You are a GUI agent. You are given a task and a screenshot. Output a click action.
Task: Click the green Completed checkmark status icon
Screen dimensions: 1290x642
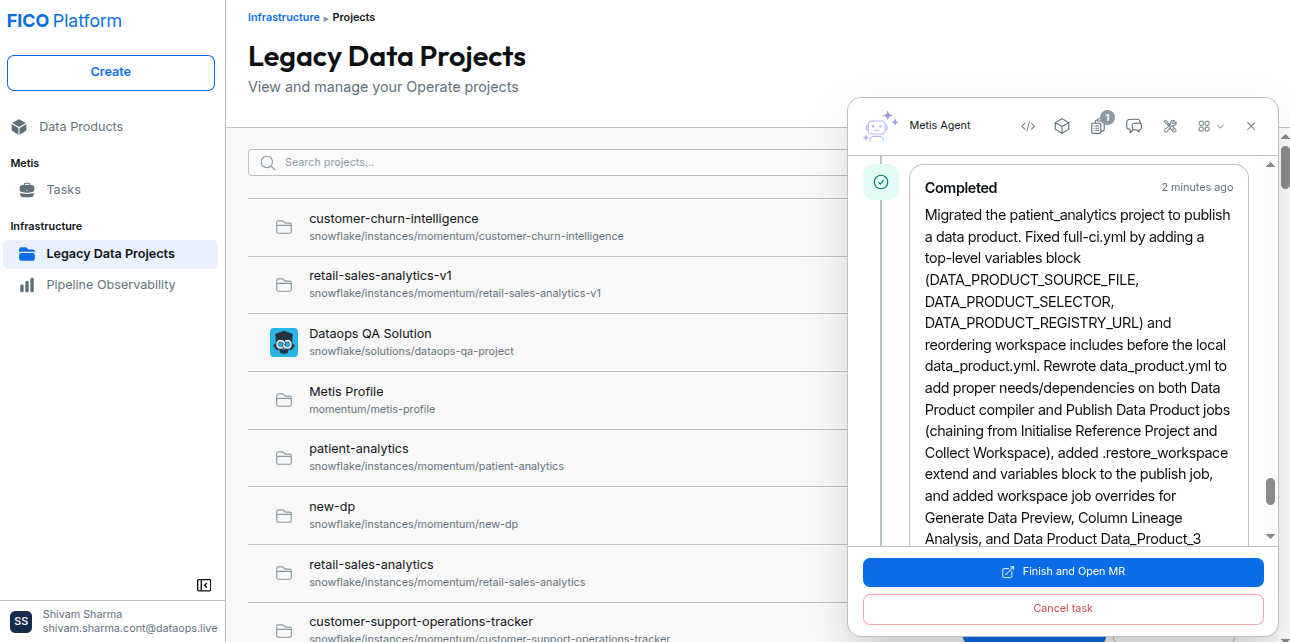tap(881, 182)
